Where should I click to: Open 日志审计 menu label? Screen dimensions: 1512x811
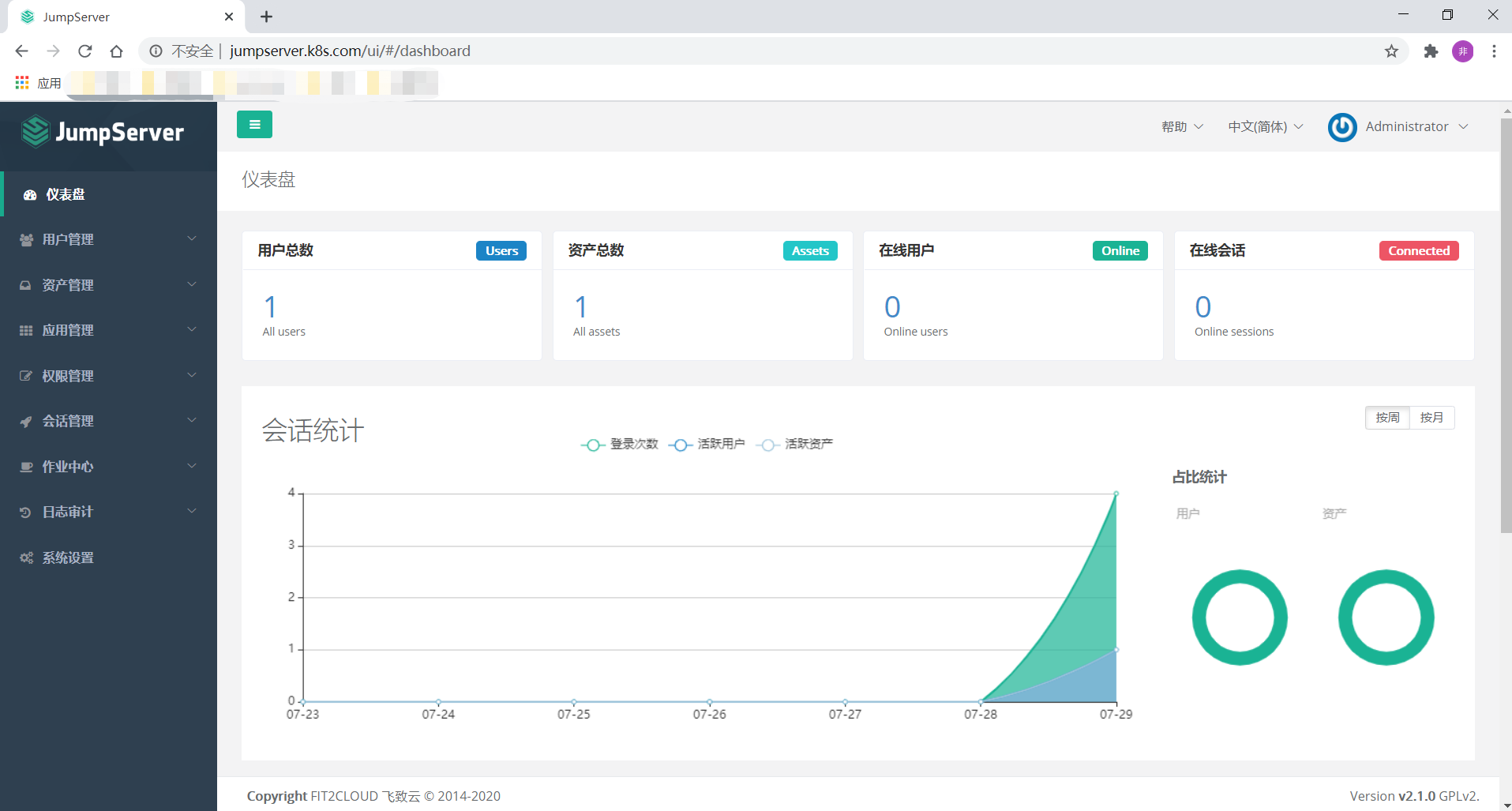coord(68,512)
